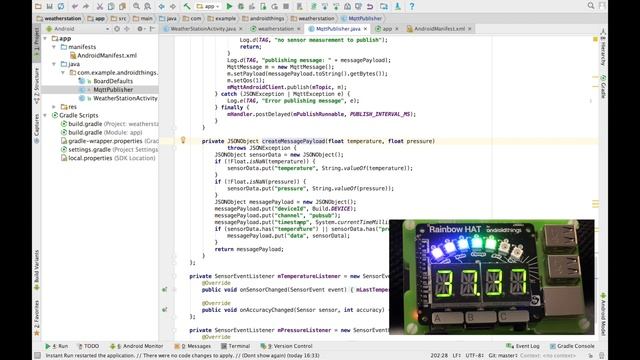Screen dimensions: 640x360
Task: Switch to WeatherStationActivity.java tab
Action: pos(202,29)
